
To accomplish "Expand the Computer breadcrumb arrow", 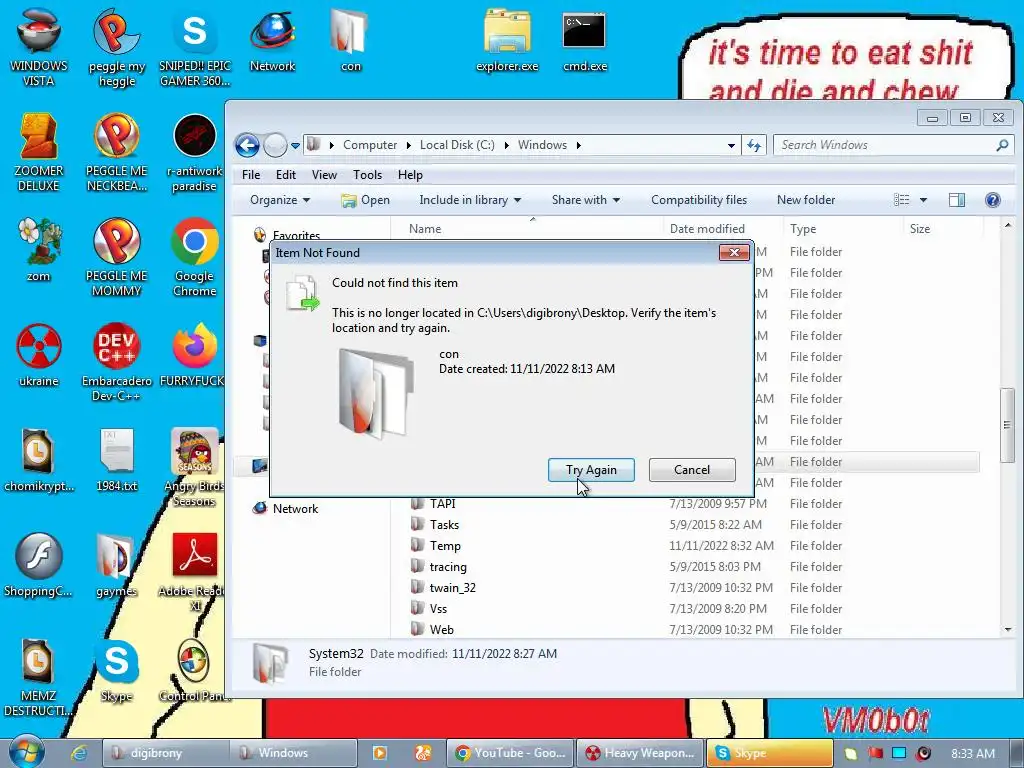I will 409,145.
